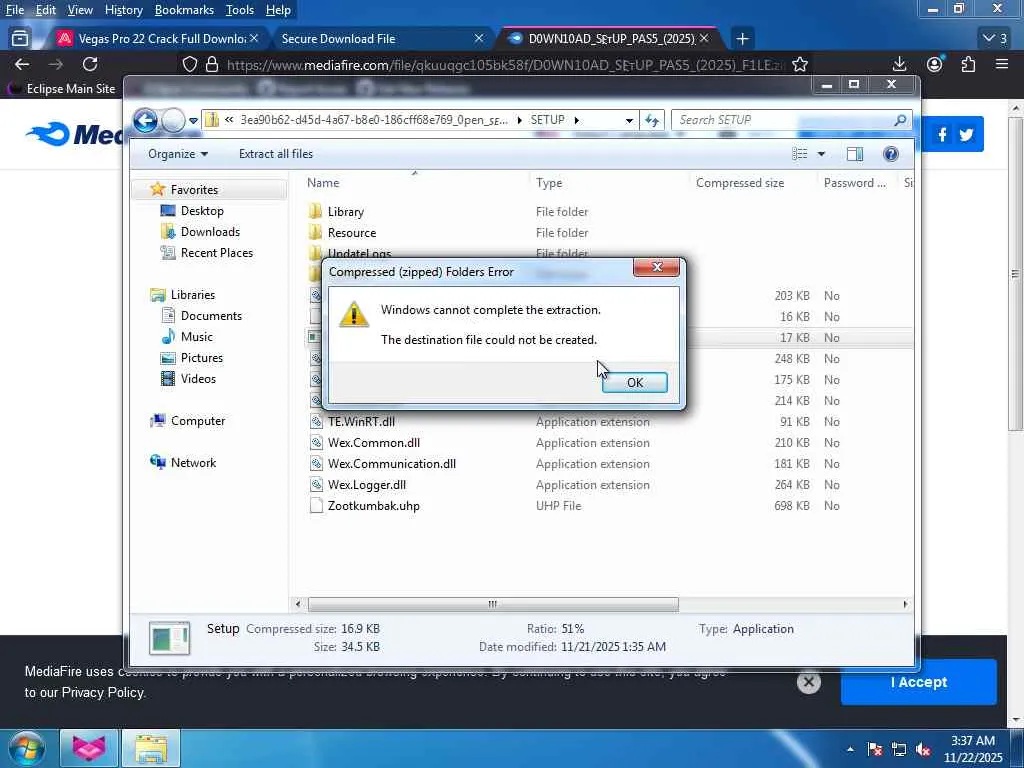The width and height of the screenshot is (1024, 768).
Task: Select Pictures library
Action: click(201, 358)
